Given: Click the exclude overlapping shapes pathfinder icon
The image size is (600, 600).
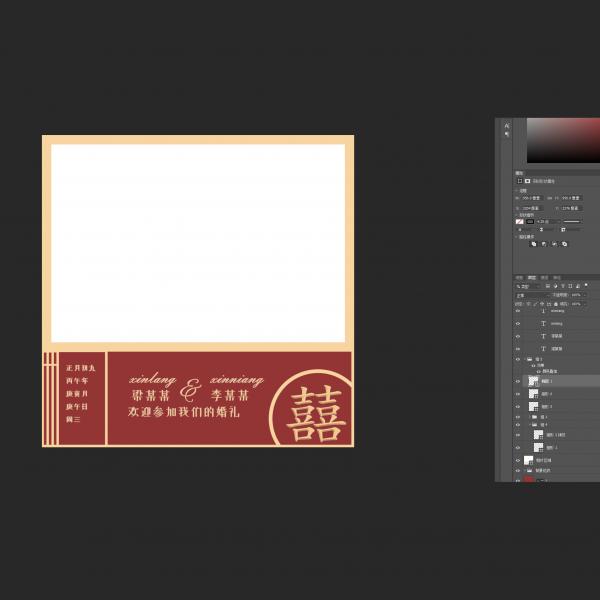Looking at the screenshot, I should [x=565, y=243].
